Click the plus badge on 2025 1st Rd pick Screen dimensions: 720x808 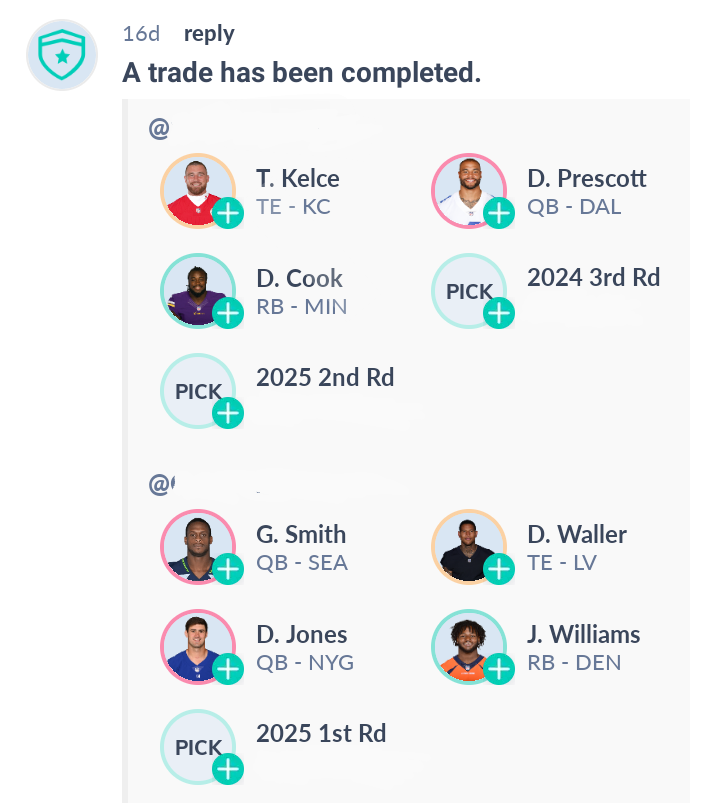tap(228, 769)
